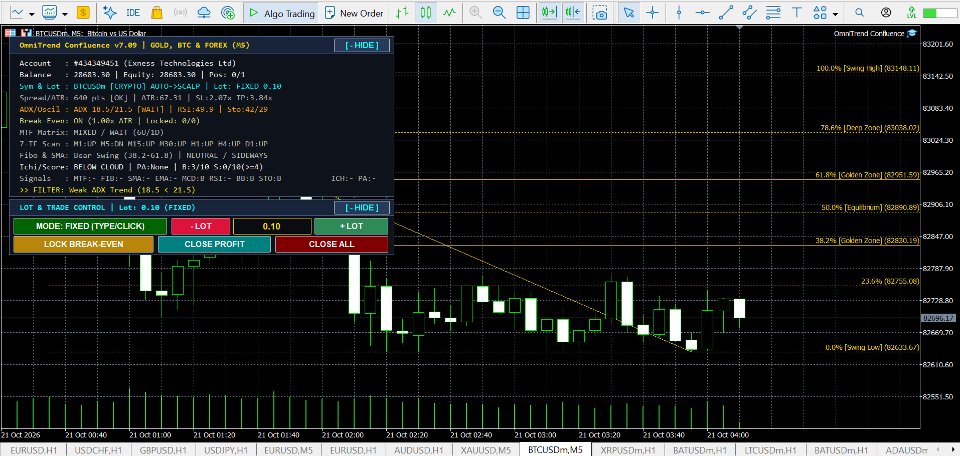This screenshot has width=960, height=456.
Task: Click the LOCK BREAK-EVEN button
Action: (83, 244)
